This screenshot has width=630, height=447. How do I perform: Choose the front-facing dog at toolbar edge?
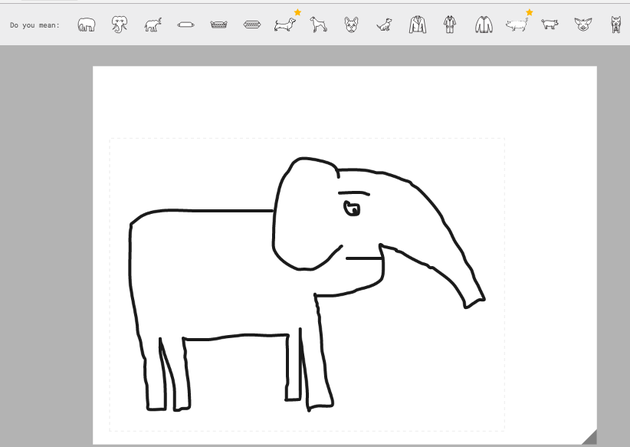pyautogui.click(x=616, y=25)
